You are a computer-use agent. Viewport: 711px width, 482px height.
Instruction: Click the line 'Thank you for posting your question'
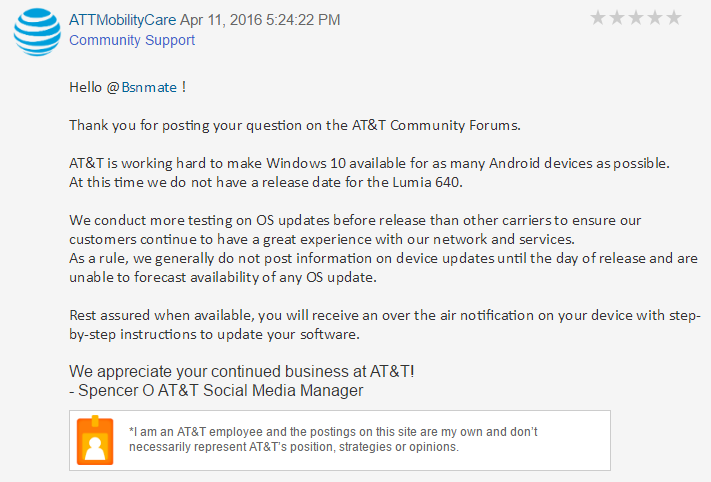[295, 125]
